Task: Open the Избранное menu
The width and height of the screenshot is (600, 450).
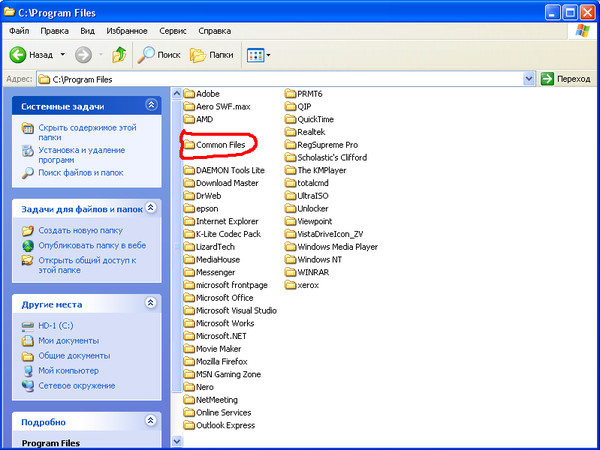Action: click(127, 31)
